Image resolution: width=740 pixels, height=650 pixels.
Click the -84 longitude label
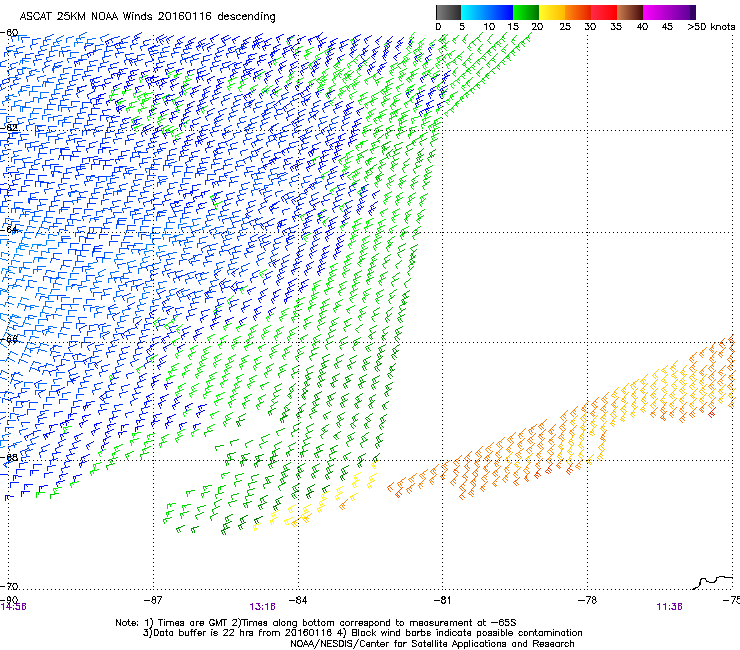pyautogui.click(x=298, y=600)
